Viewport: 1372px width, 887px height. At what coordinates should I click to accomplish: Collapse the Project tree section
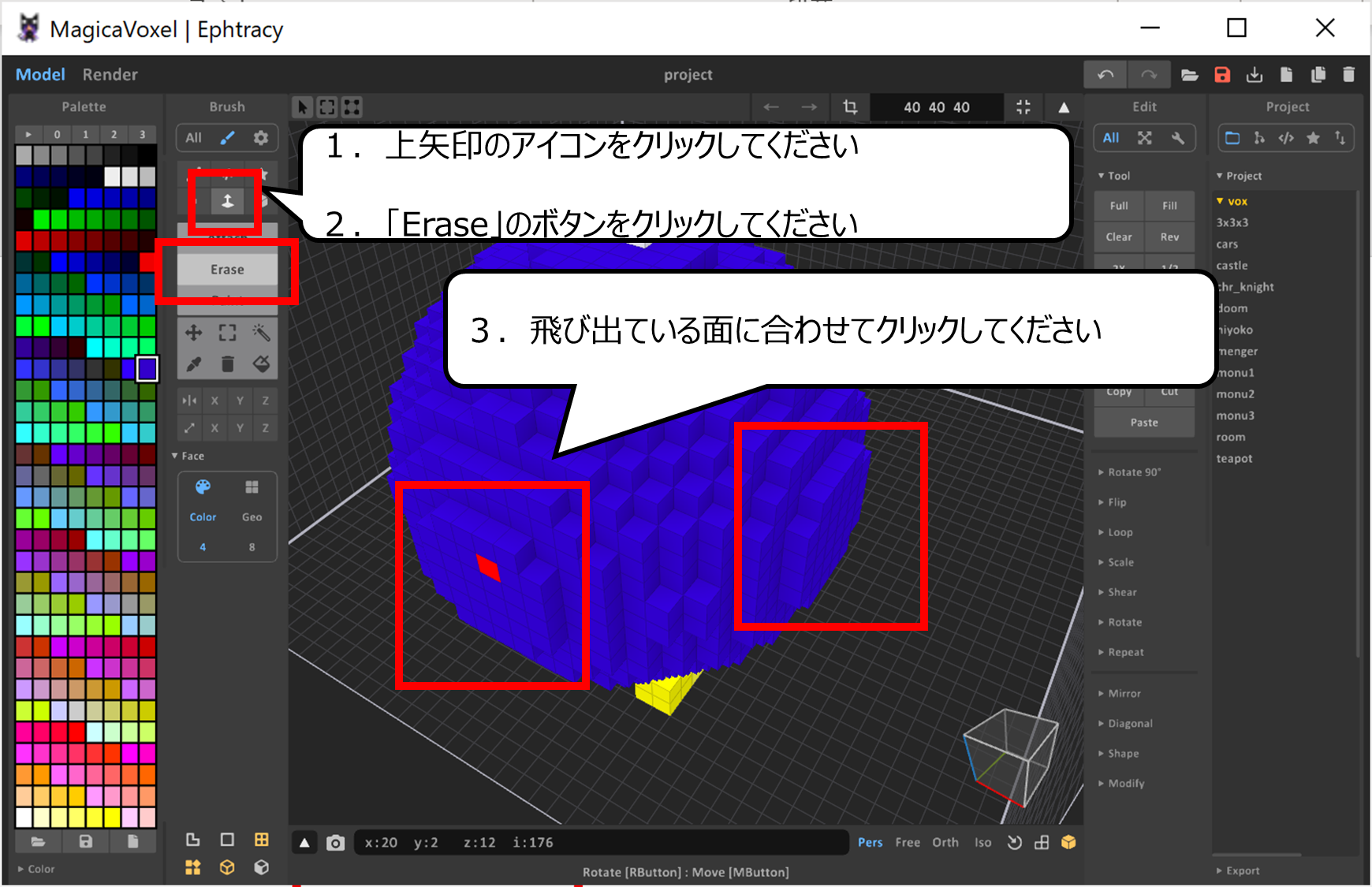click(x=1239, y=176)
